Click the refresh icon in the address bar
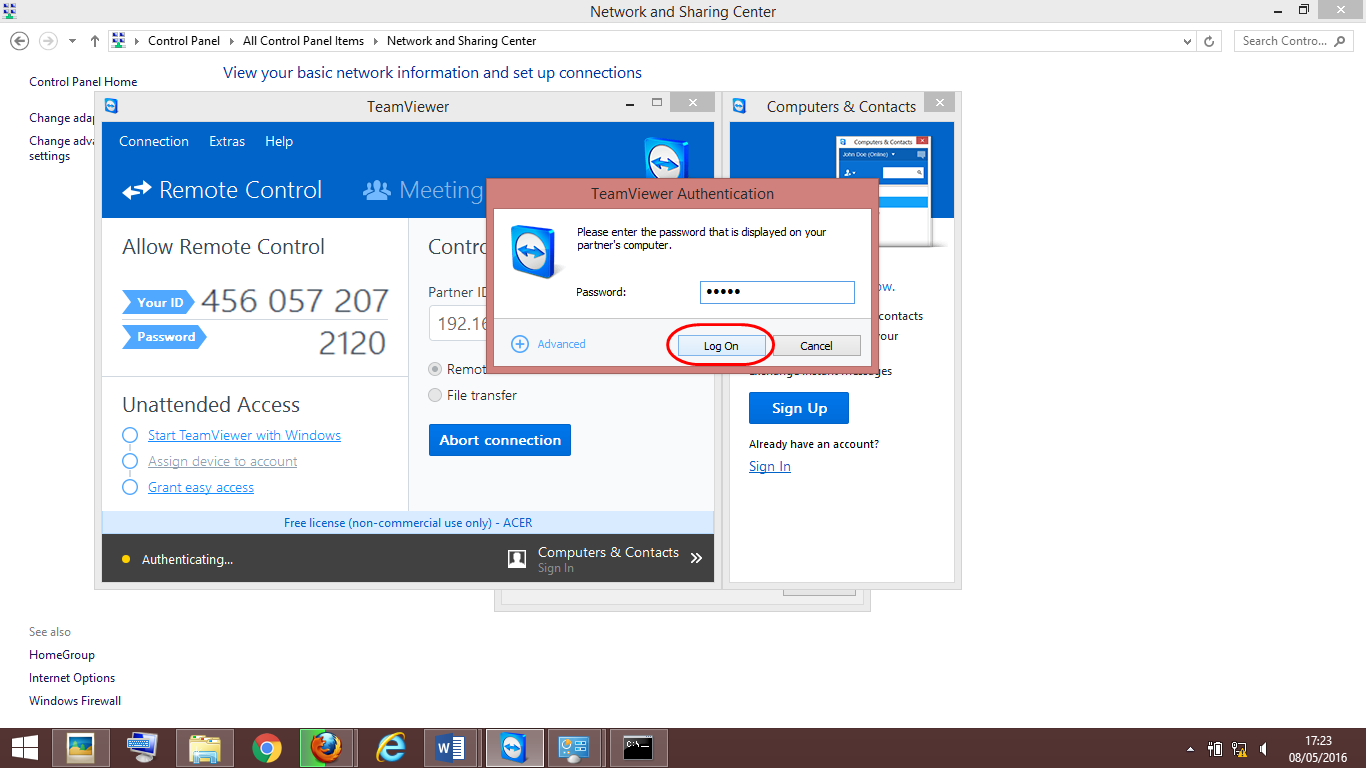1366x768 pixels. 1207,41
